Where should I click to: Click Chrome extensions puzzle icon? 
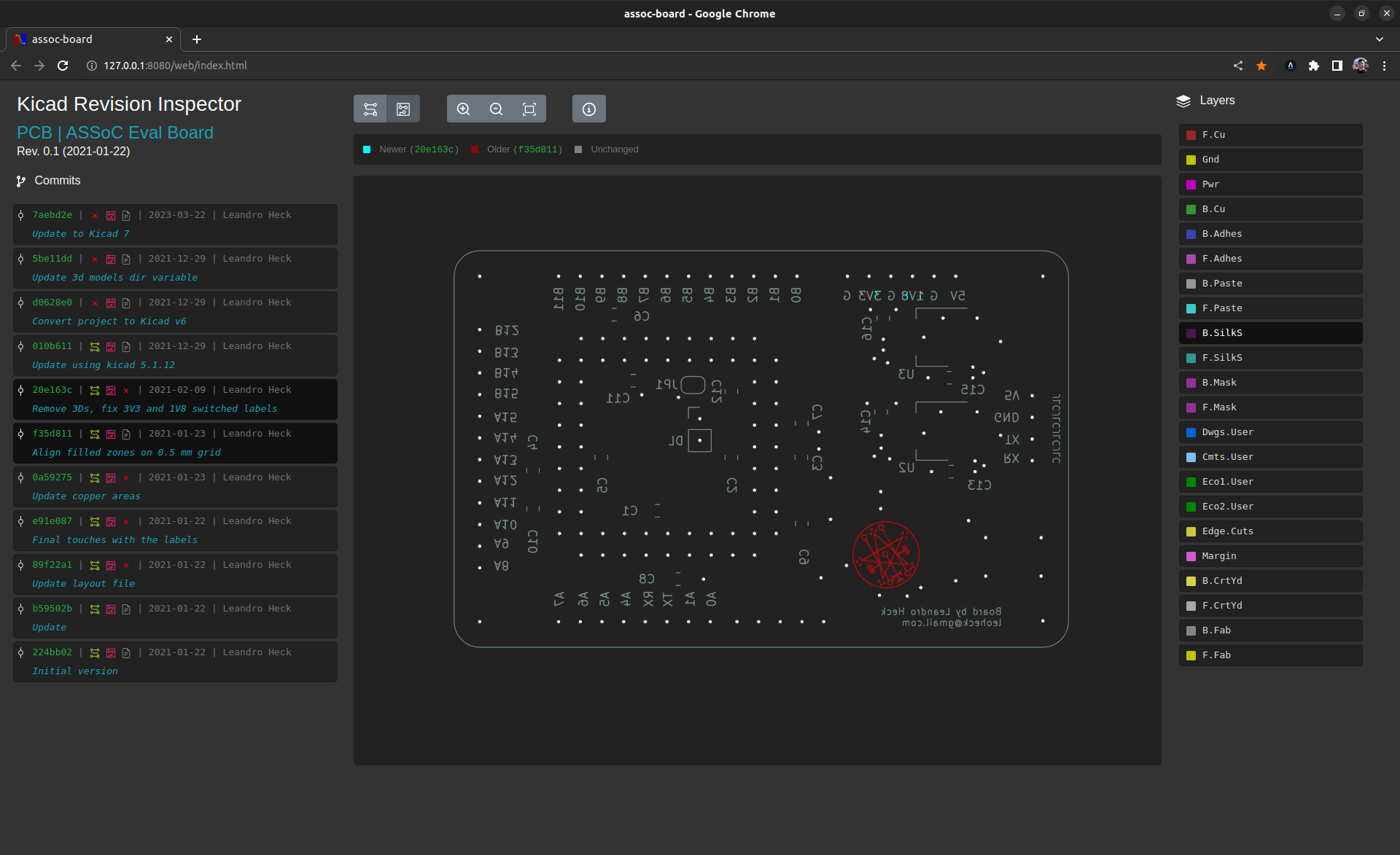1314,66
